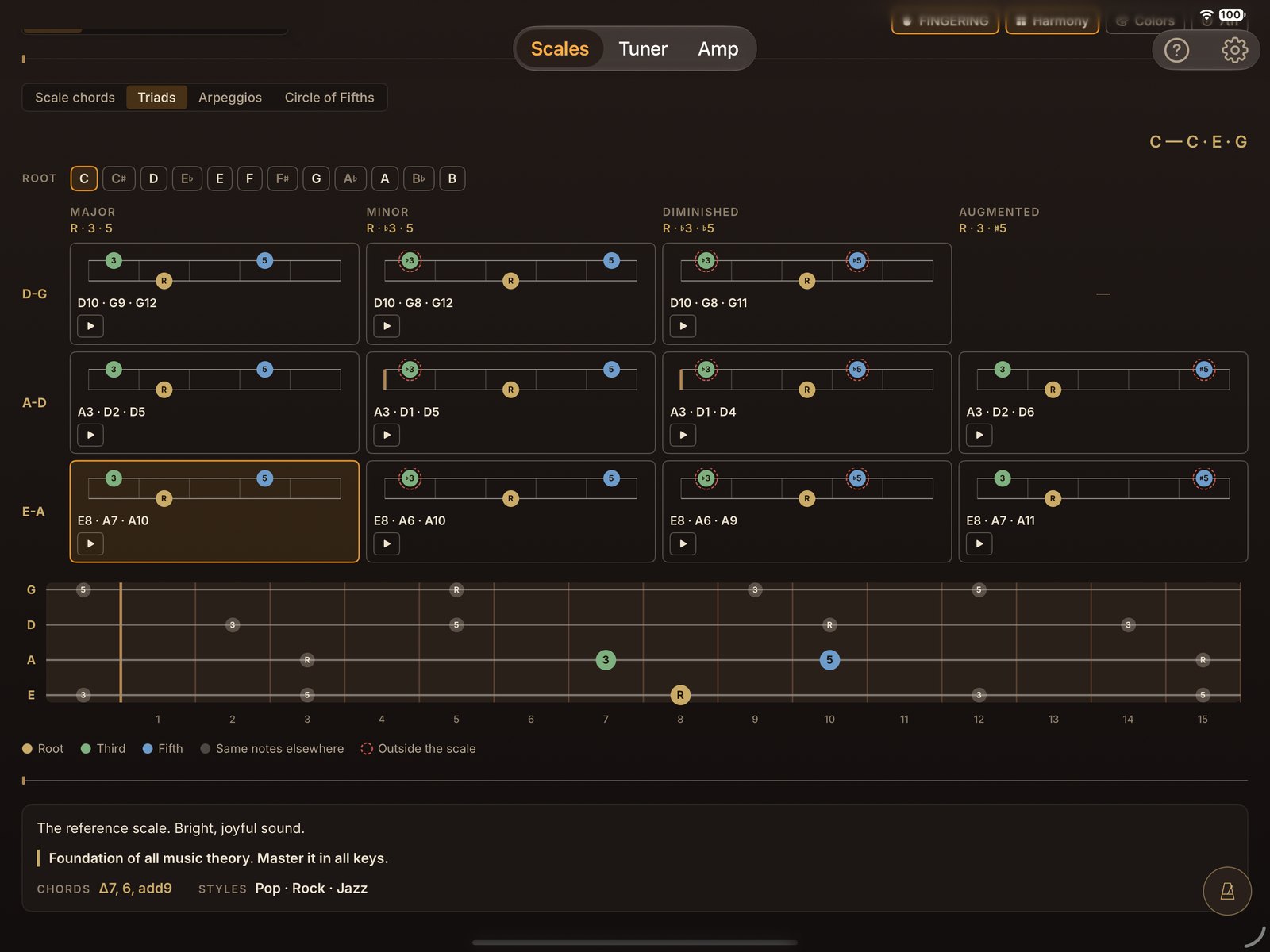This screenshot has width=1270, height=952.
Task: Open the Arpeggios tab
Action: (x=230, y=98)
